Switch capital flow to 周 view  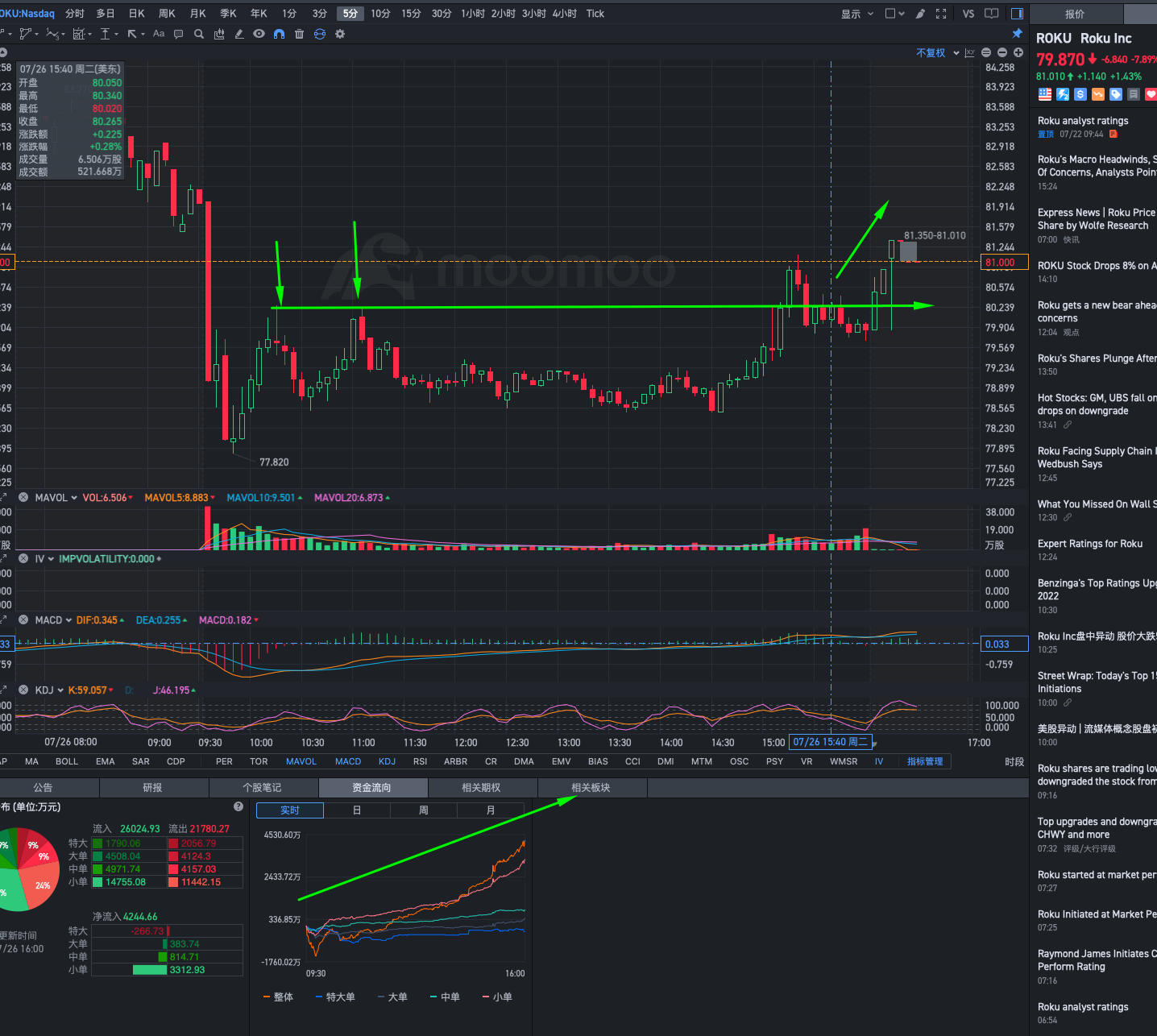[x=424, y=810]
